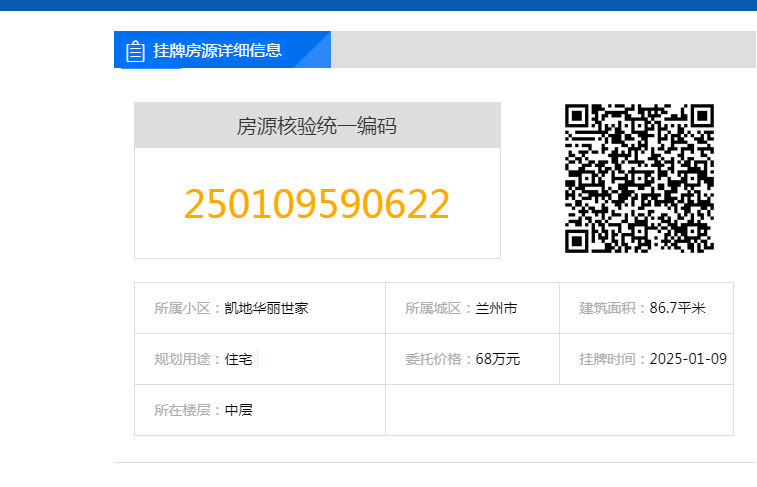Click the city value 兰州市
The height and width of the screenshot is (487, 757).
pos(496,308)
